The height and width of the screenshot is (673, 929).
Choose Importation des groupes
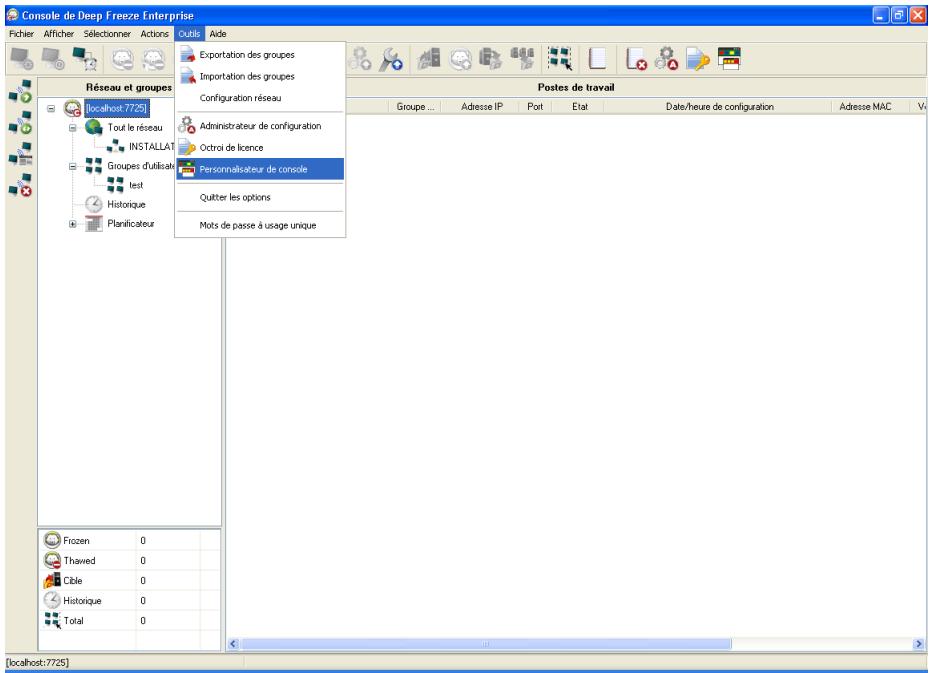[x=260, y=76]
